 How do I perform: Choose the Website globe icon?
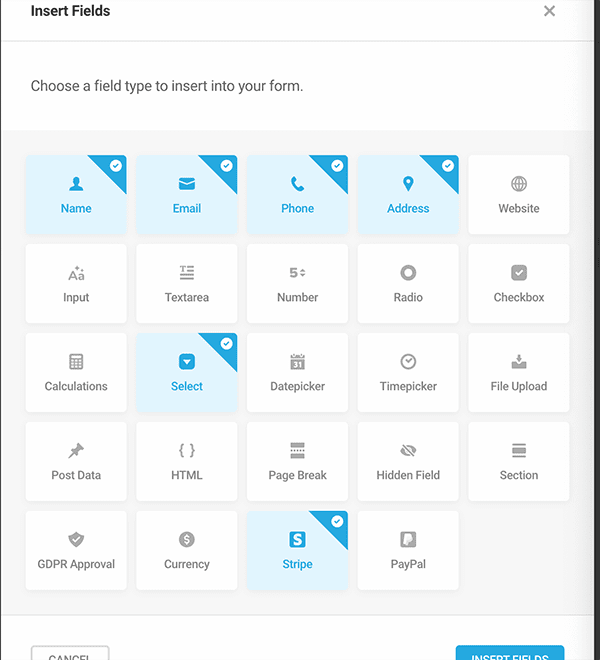click(x=519, y=184)
